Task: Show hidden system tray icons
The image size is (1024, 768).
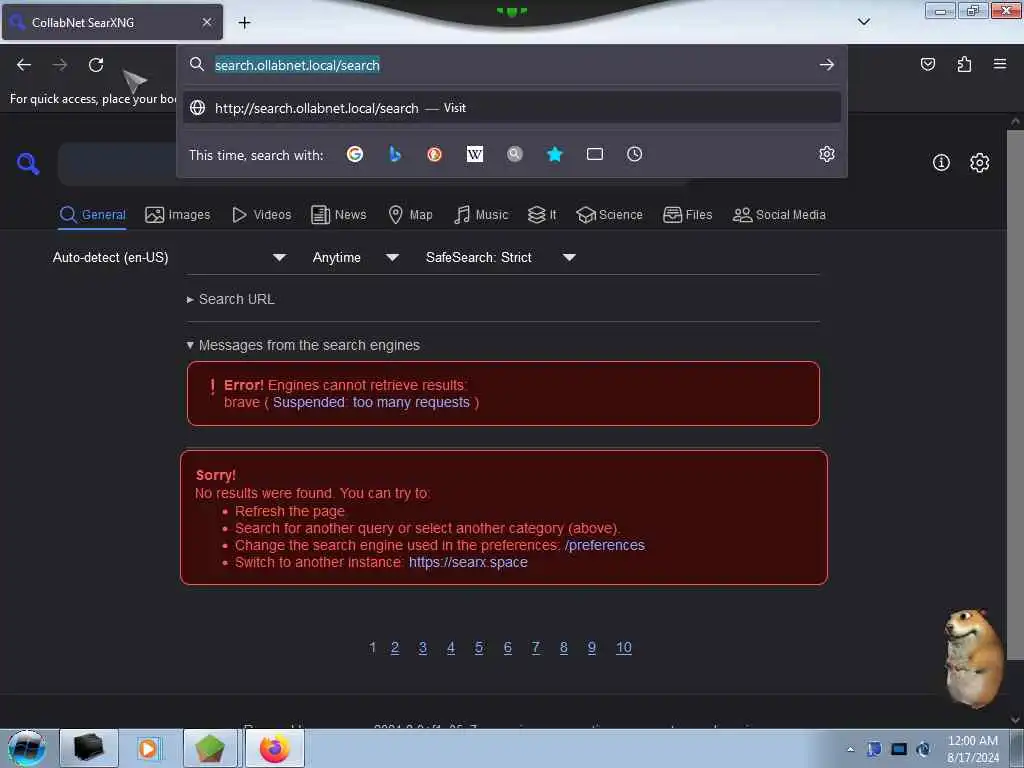Action: click(850, 749)
